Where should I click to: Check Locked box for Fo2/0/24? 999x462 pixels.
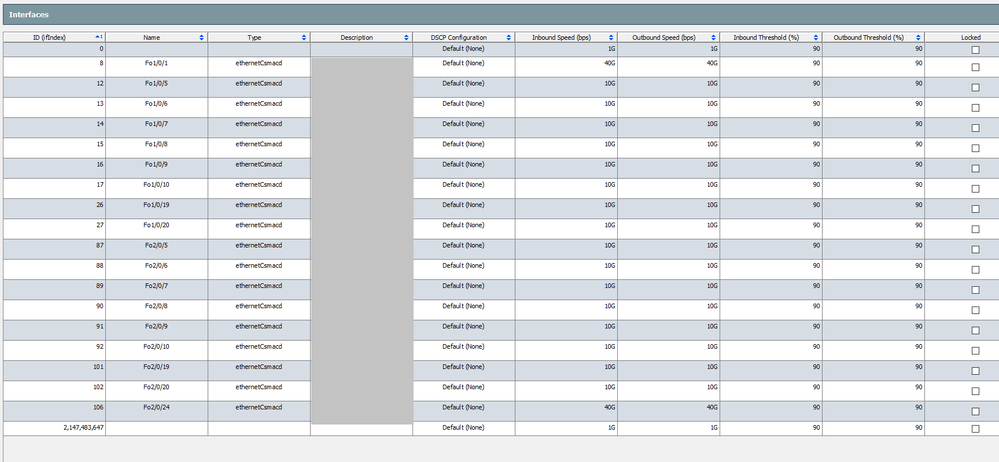975,411
